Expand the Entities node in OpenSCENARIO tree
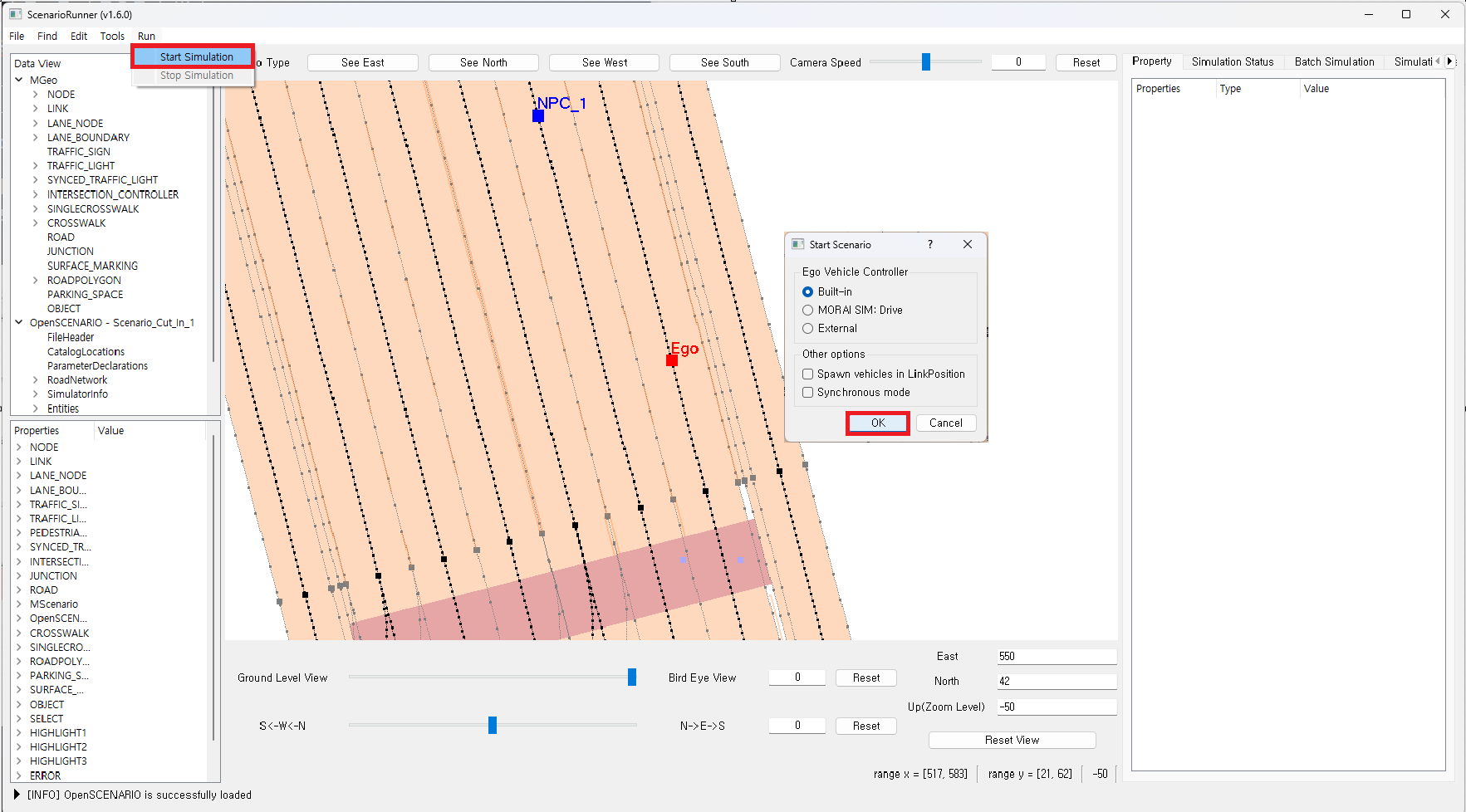Image resolution: width=1466 pixels, height=812 pixels. click(36, 408)
